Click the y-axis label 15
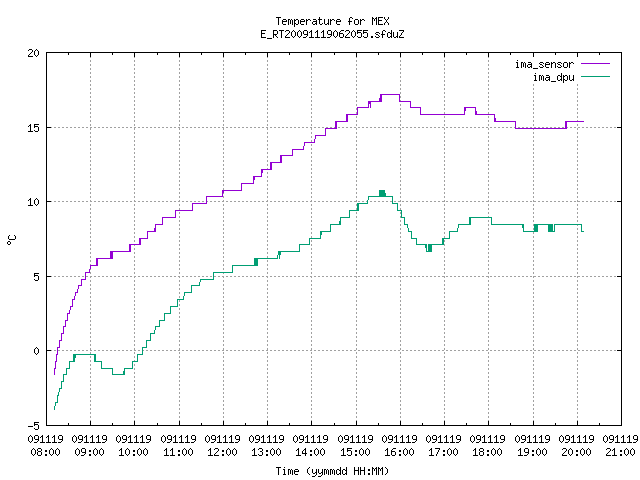Viewport: 640px width, 480px height. pos(33,128)
